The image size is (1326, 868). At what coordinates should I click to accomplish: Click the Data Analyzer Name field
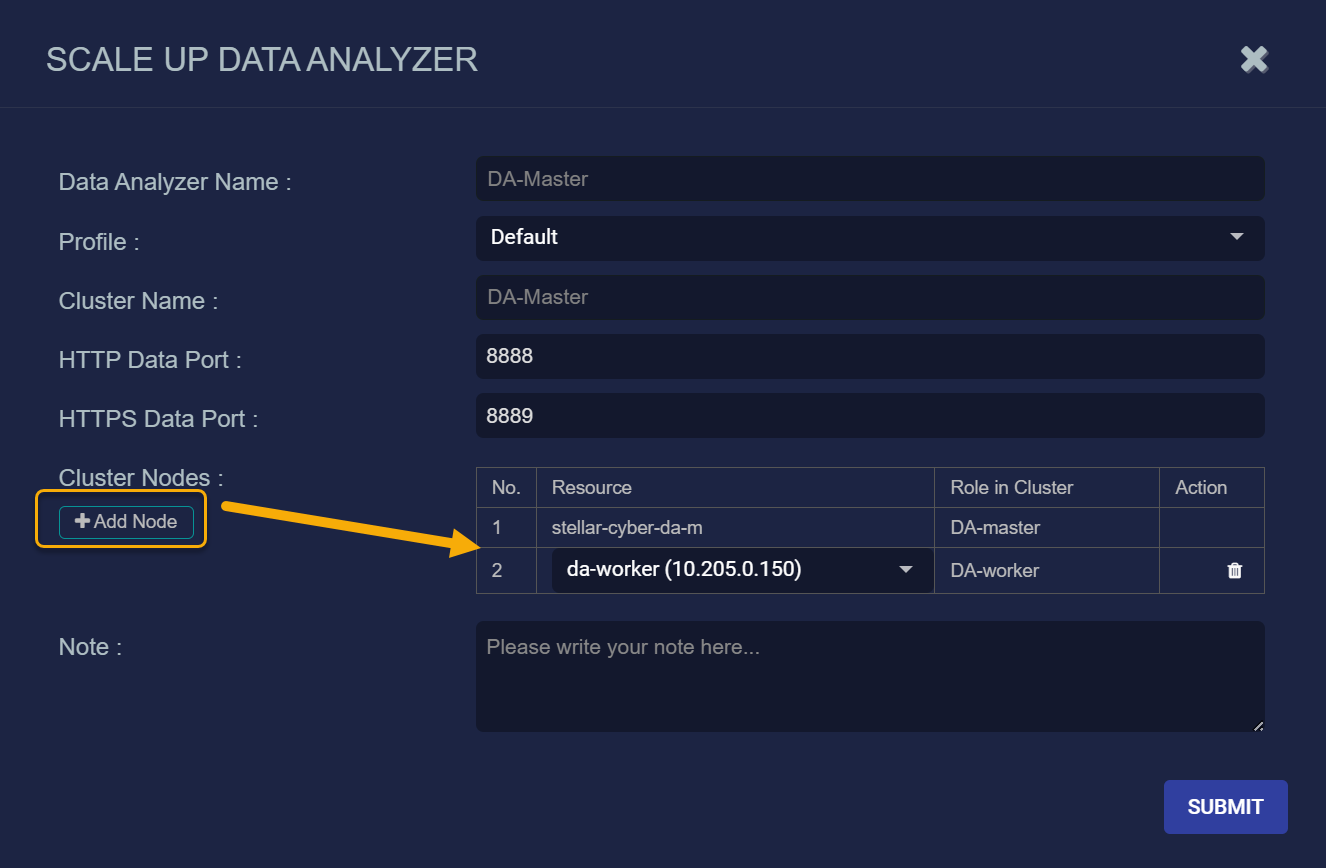[x=869, y=179]
